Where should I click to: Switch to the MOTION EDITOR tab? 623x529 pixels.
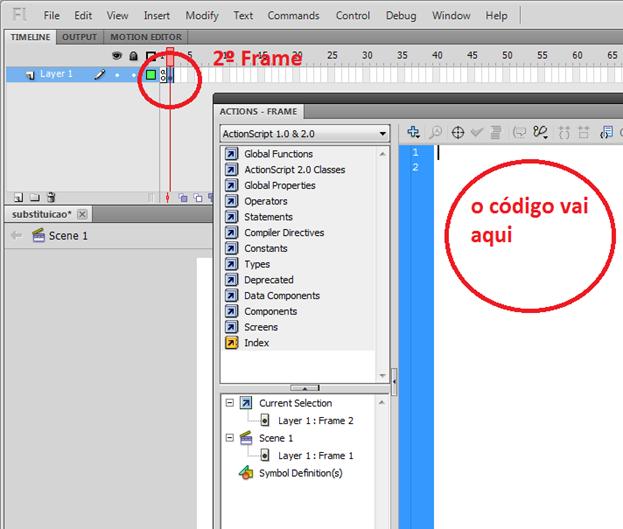146,37
